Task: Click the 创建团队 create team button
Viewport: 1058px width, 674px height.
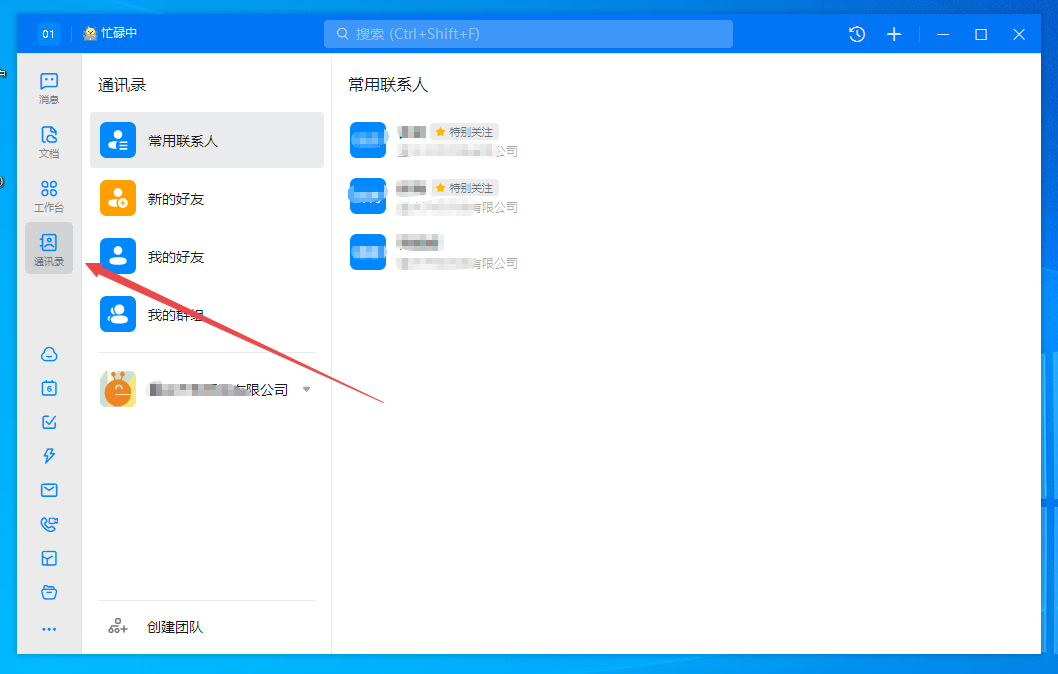Action: coord(174,627)
